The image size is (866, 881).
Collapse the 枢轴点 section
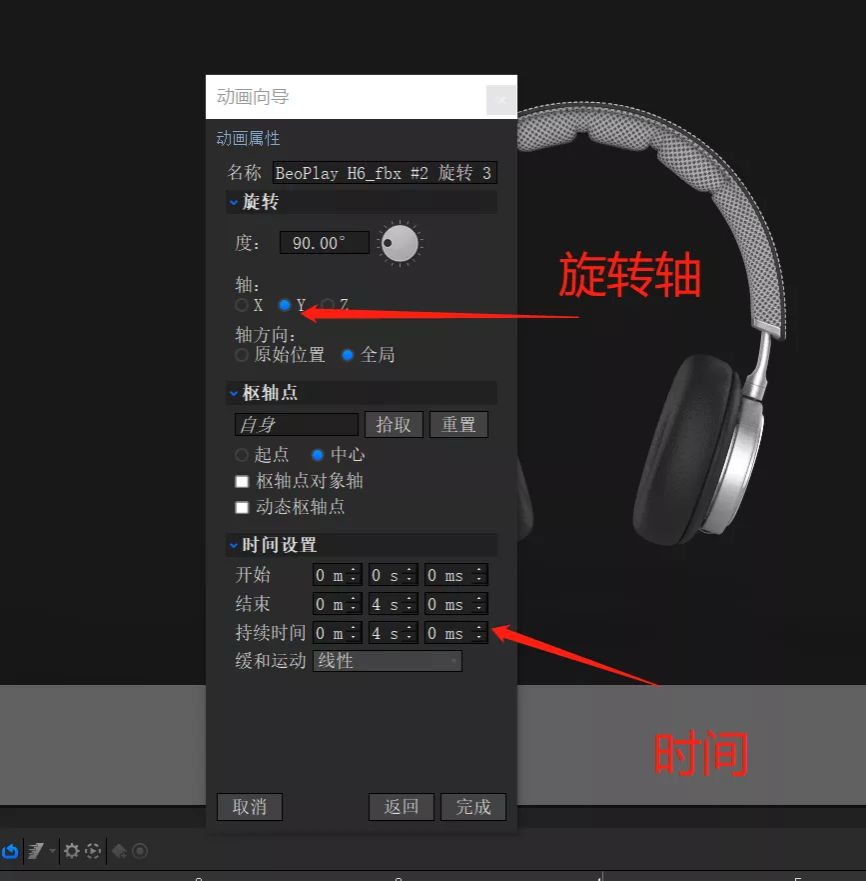(234, 393)
